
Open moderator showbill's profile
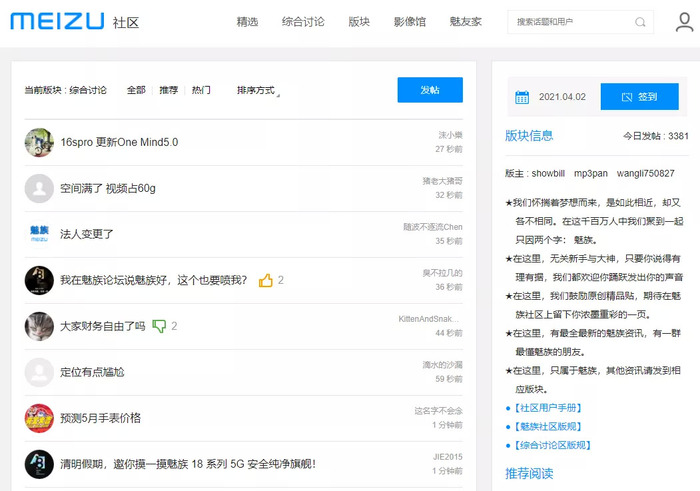click(548, 174)
